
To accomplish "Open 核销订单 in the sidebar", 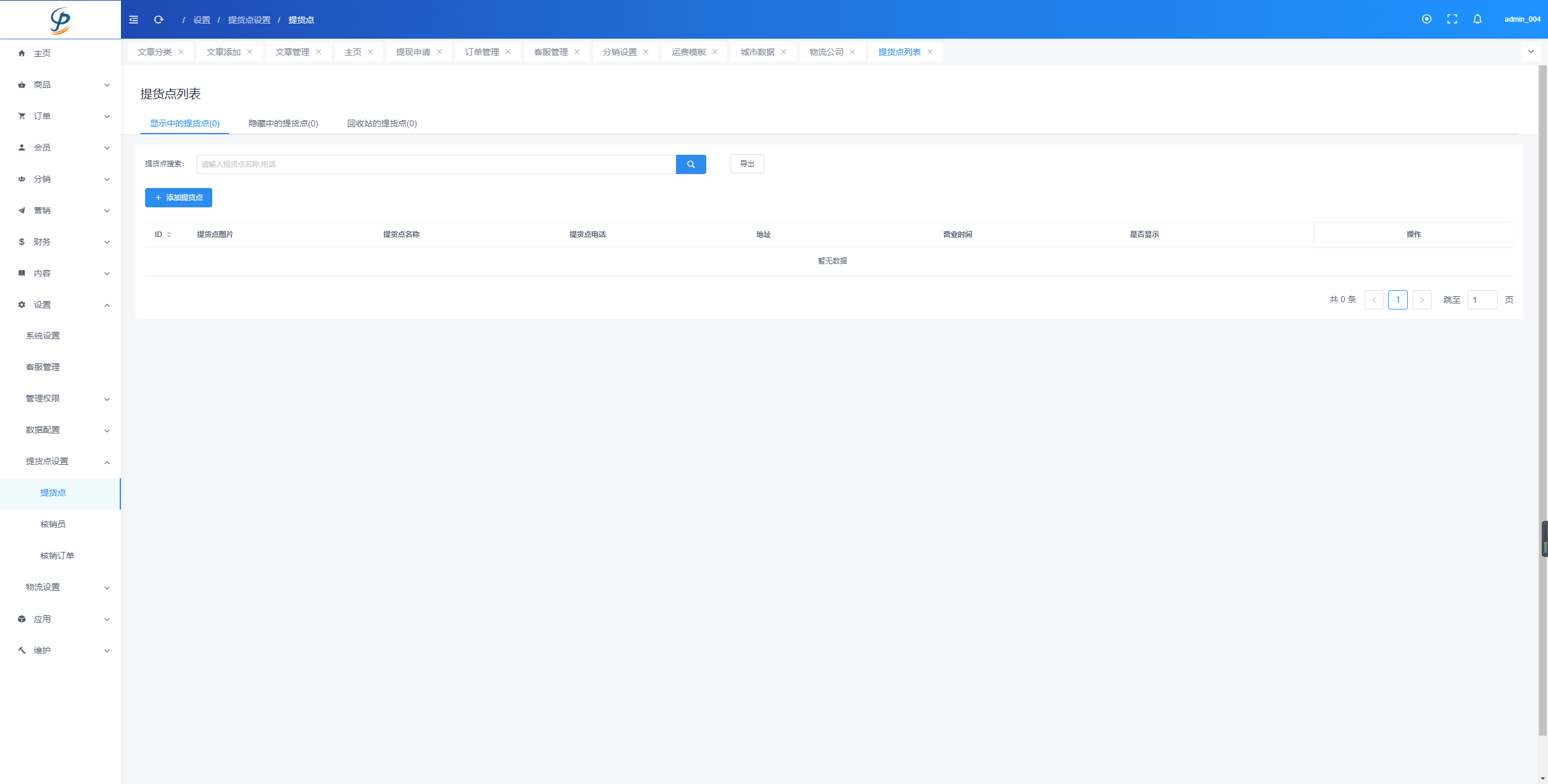I will coord(60,556).
